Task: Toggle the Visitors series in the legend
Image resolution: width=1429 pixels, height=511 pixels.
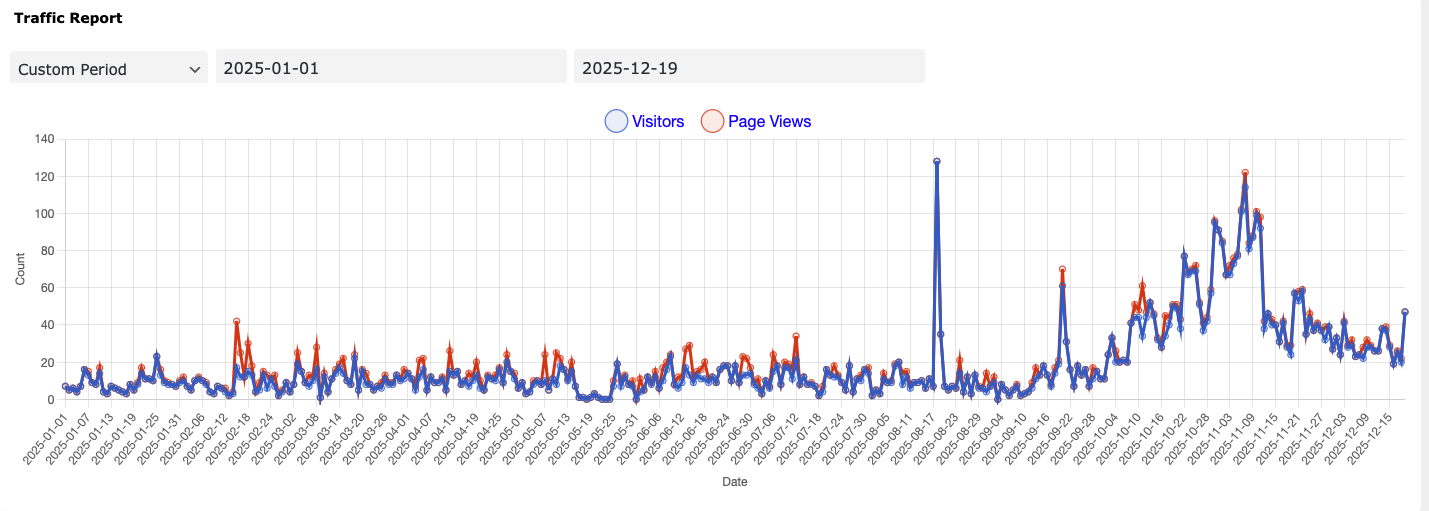Action: (644, 121)
